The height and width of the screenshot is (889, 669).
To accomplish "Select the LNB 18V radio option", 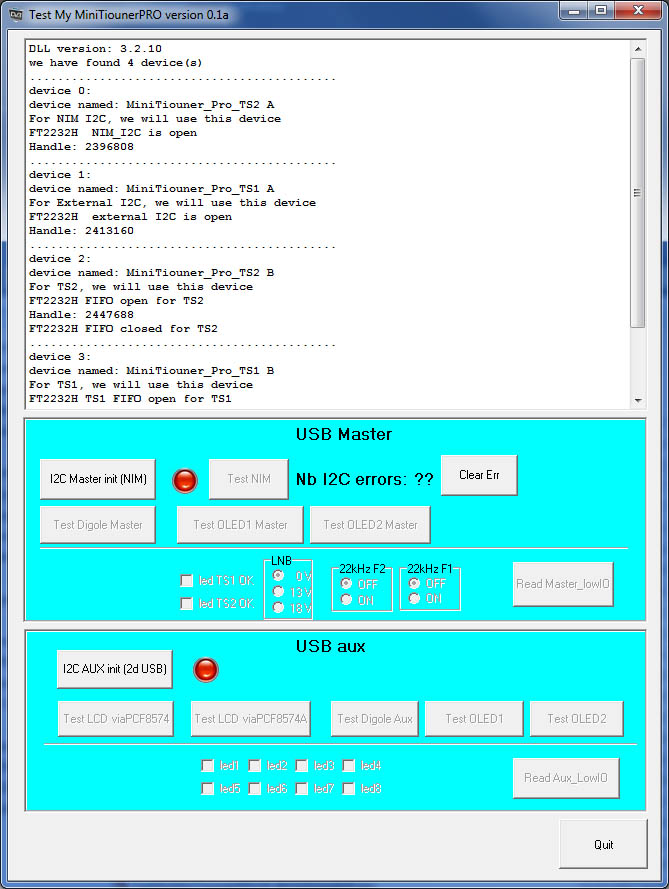I will point(278,607).
